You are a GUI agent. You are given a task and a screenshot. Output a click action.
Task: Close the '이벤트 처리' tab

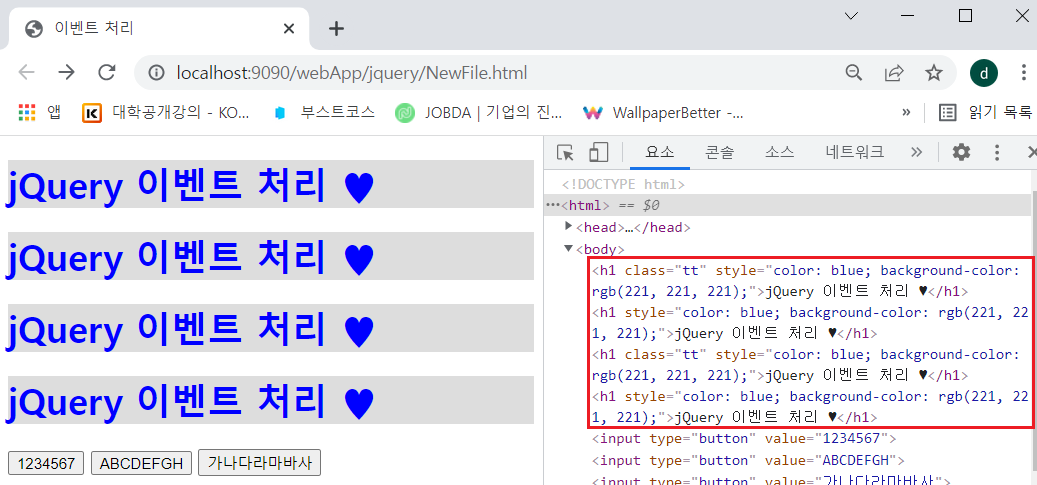(289, 28)
